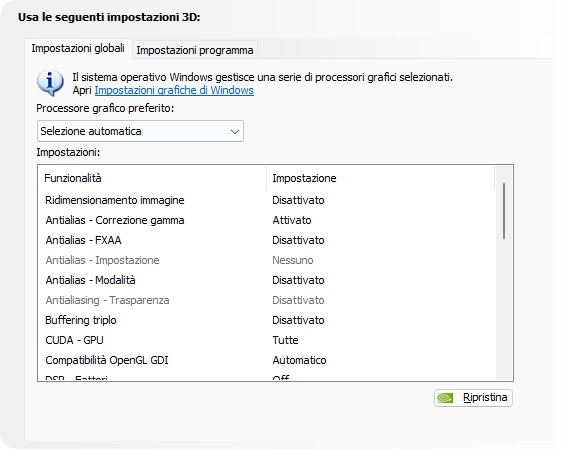Click the Impostazione column header
Screen dimensions: 566x450
pyautogui.click(x=380, y=178)
